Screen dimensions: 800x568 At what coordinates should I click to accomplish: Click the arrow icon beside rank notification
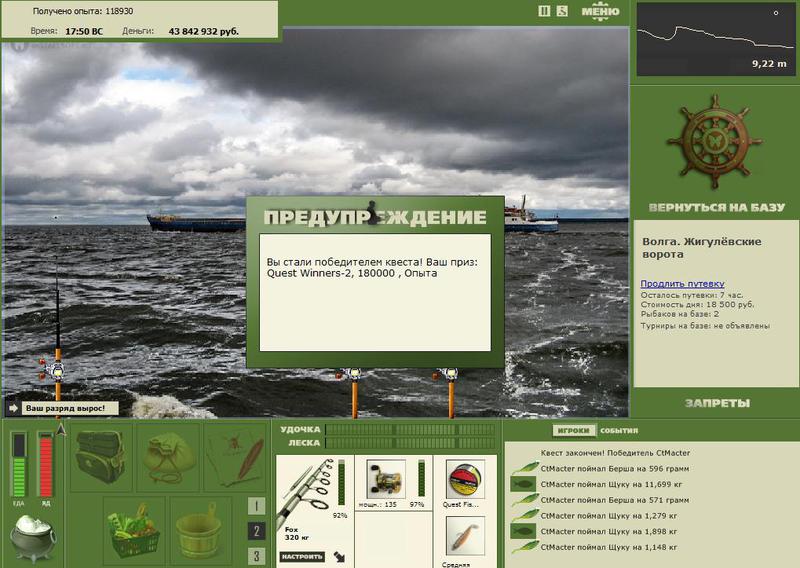(13, 408)
